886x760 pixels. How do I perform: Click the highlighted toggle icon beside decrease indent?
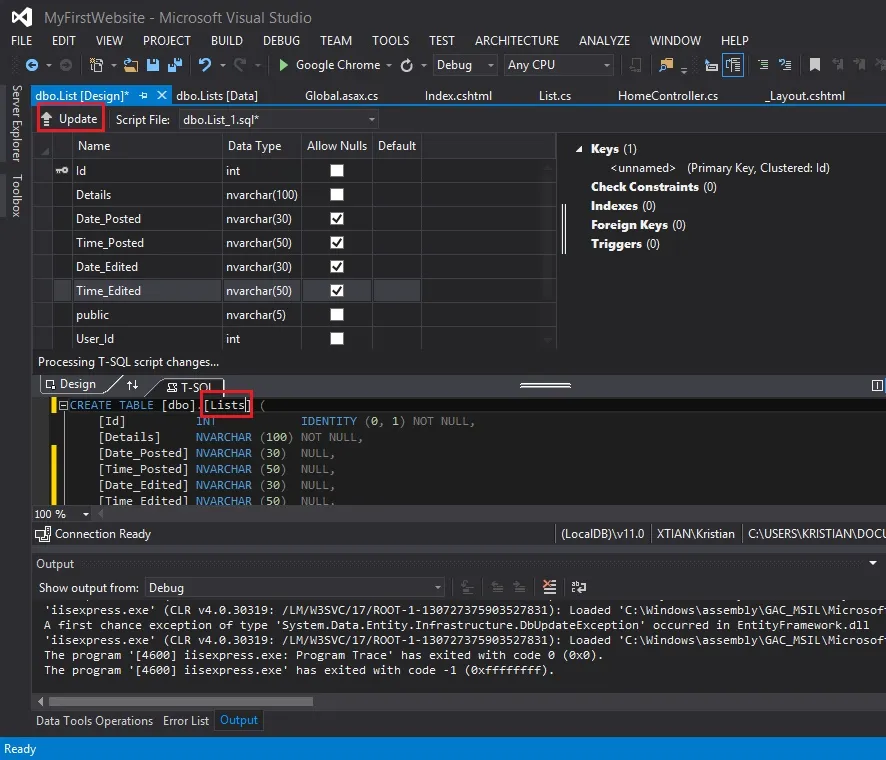point(733,66)
